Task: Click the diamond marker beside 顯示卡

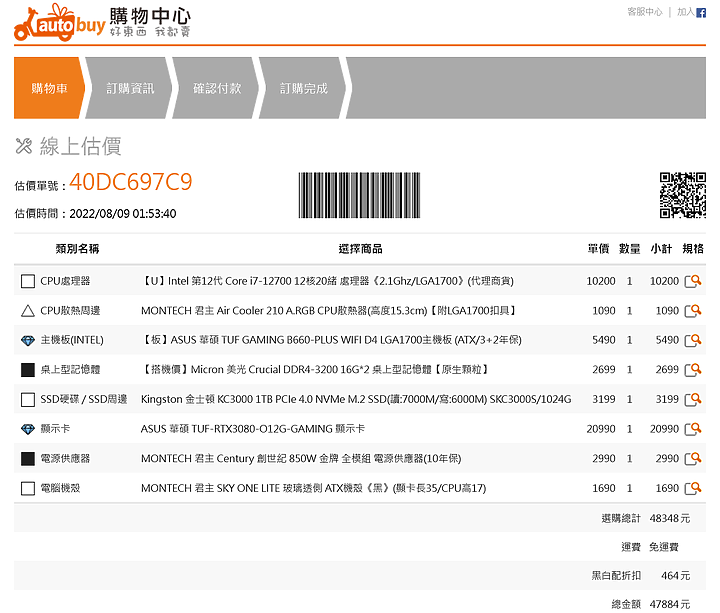Action: (28, 429)
